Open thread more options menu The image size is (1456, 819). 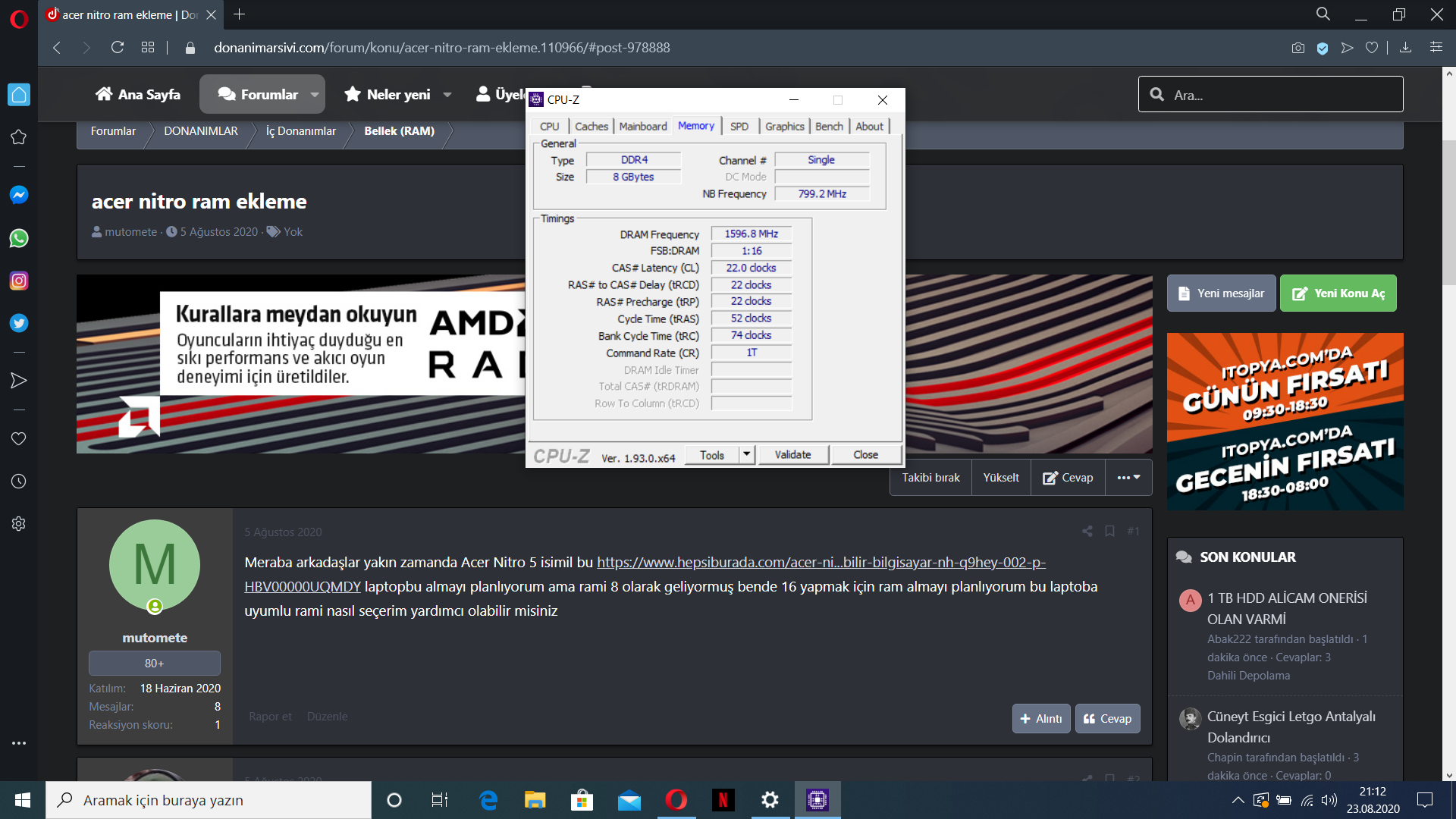click(x=1128, y=478)
